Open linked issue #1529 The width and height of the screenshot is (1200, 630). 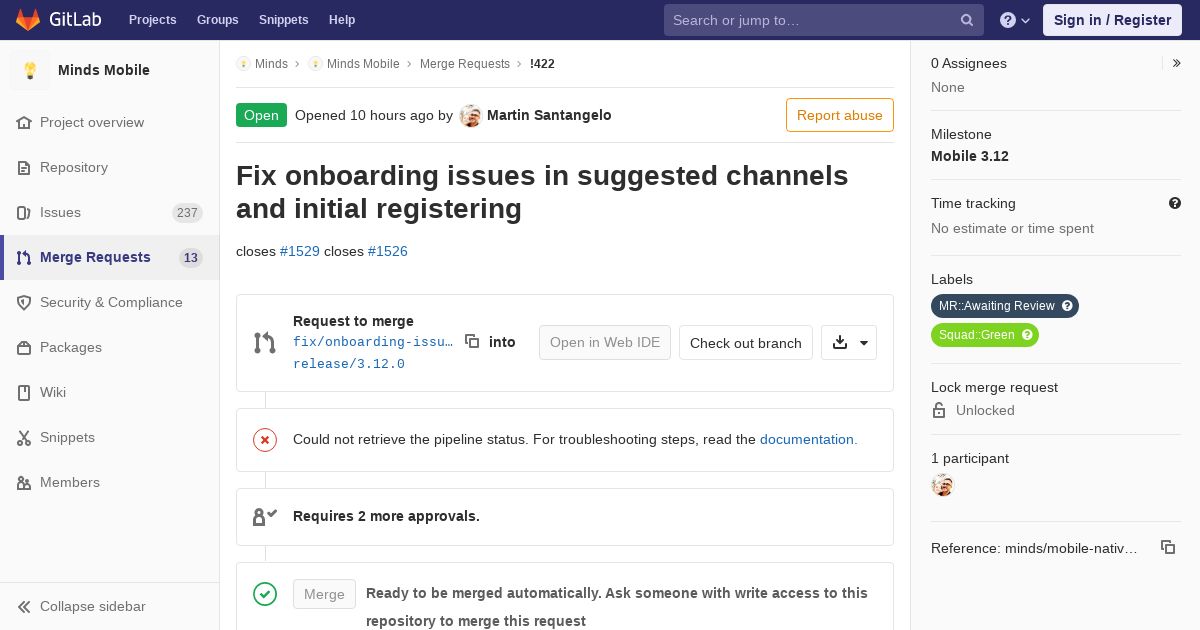(300, 251)
